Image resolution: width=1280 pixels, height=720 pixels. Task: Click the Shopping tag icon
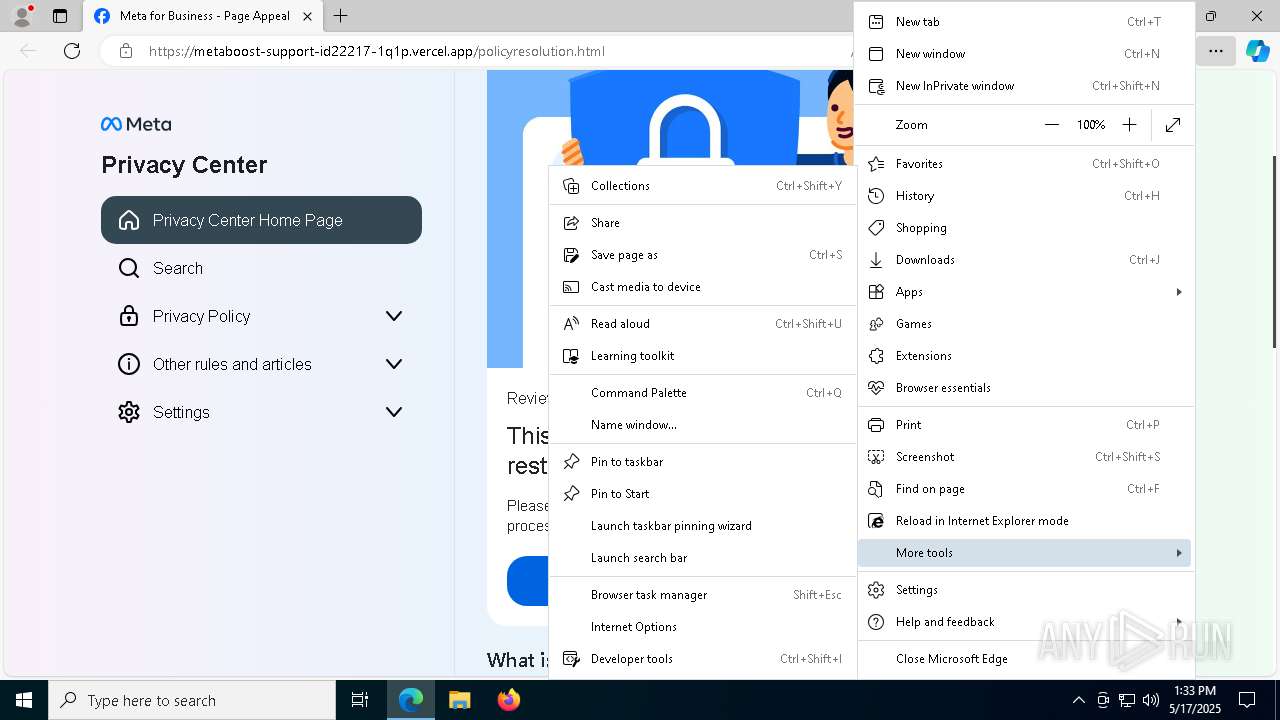[876, 228]
